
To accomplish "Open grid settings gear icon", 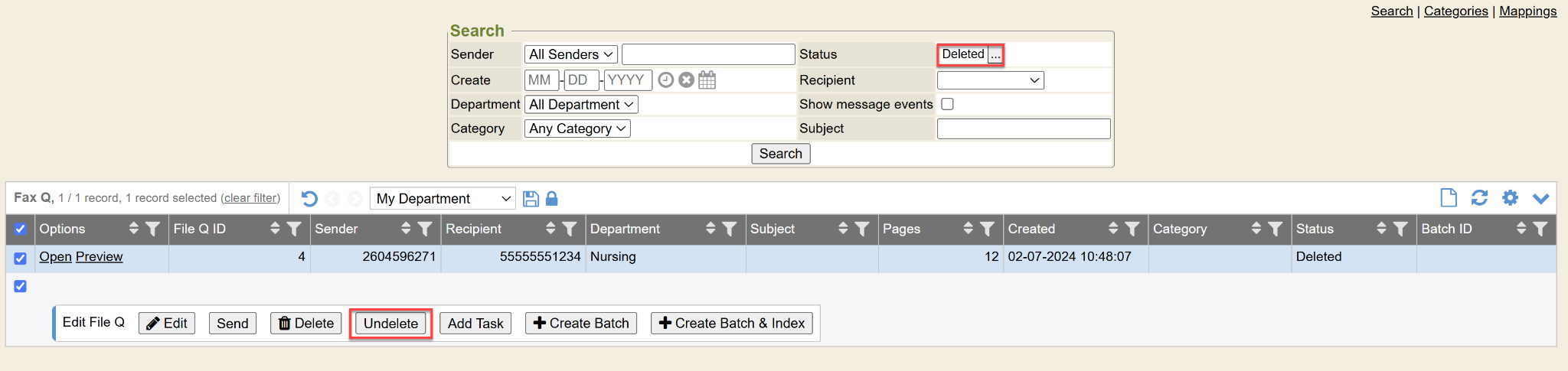I will [1510, 198].
